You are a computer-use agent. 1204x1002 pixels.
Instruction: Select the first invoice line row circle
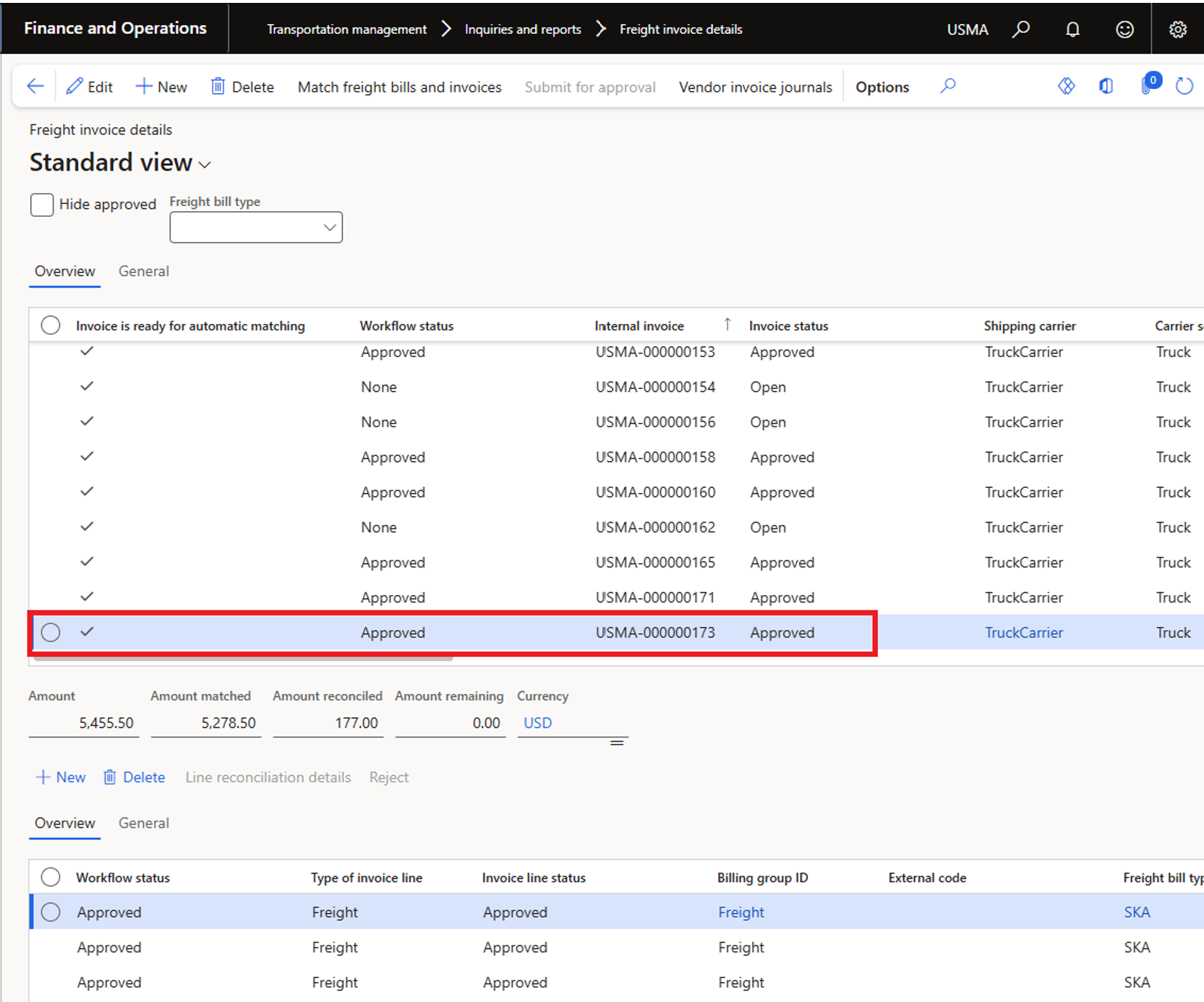51,912
